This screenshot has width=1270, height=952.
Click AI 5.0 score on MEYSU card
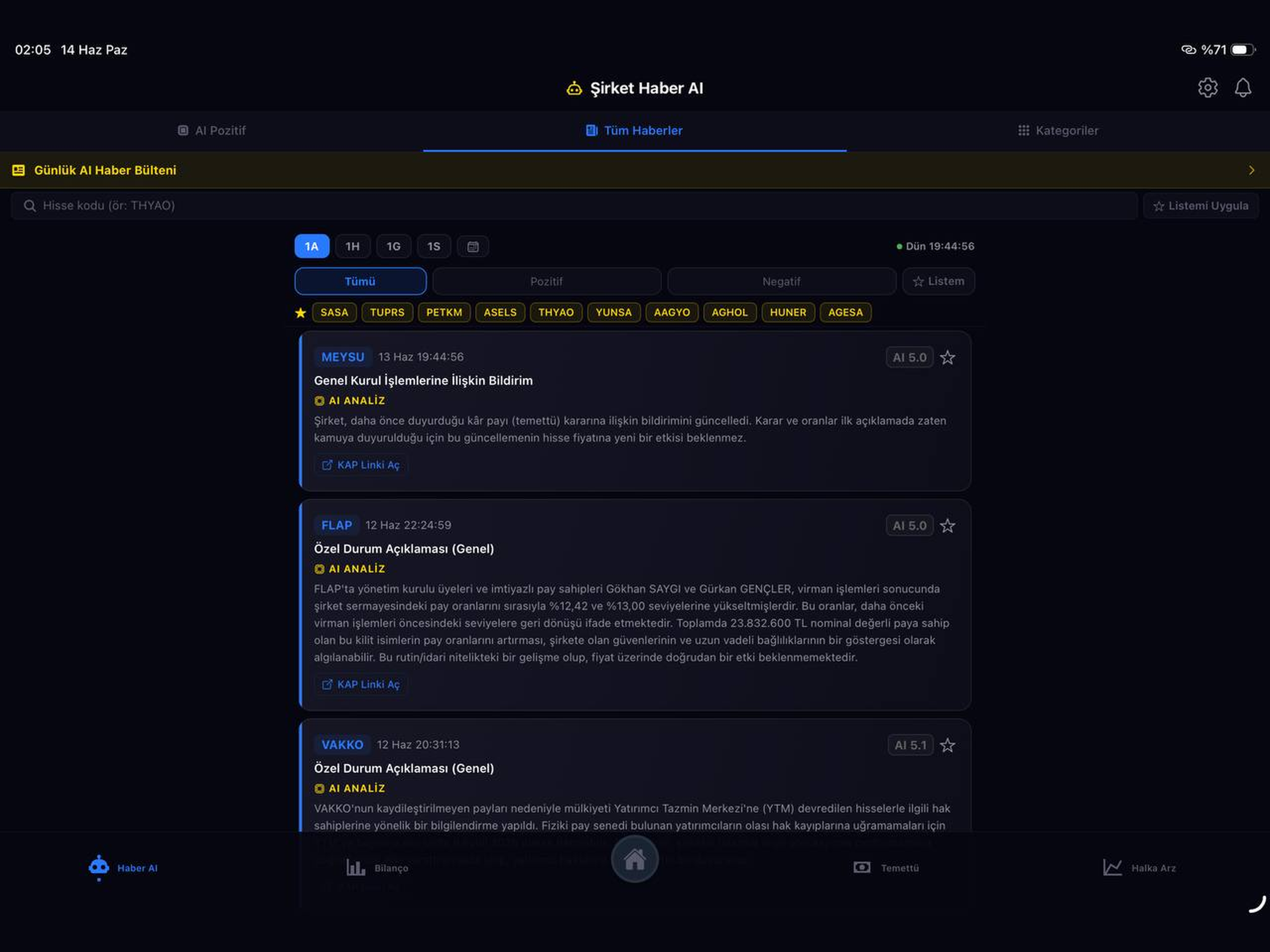point(909,358)
